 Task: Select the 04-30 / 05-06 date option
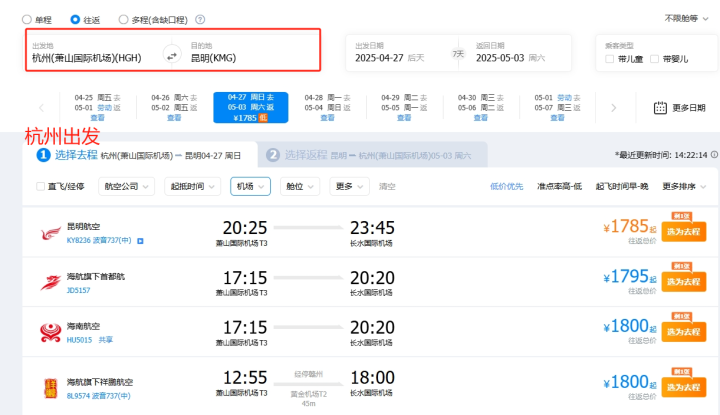coord(481,107)
